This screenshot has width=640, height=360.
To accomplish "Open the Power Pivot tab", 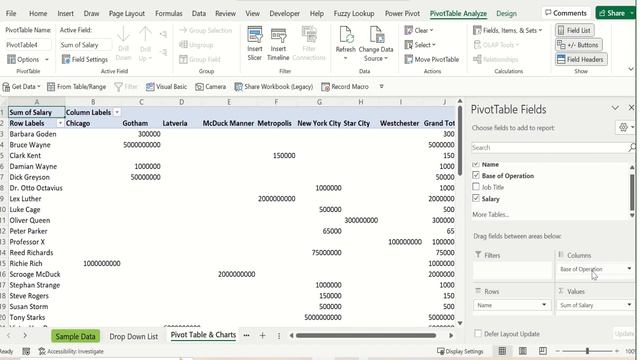I will pyautogui.click(x=402, y=13).
